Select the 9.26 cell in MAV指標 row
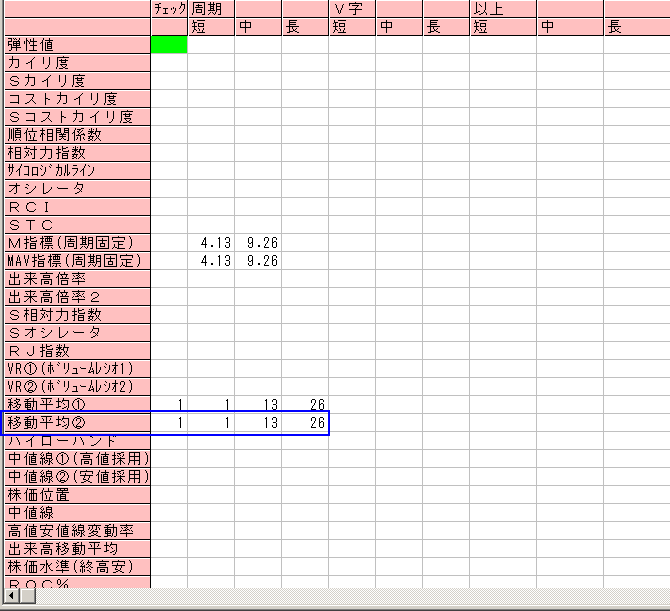This screenshot has height=611, width=670. pyautogui.click(x=258, y=261)
